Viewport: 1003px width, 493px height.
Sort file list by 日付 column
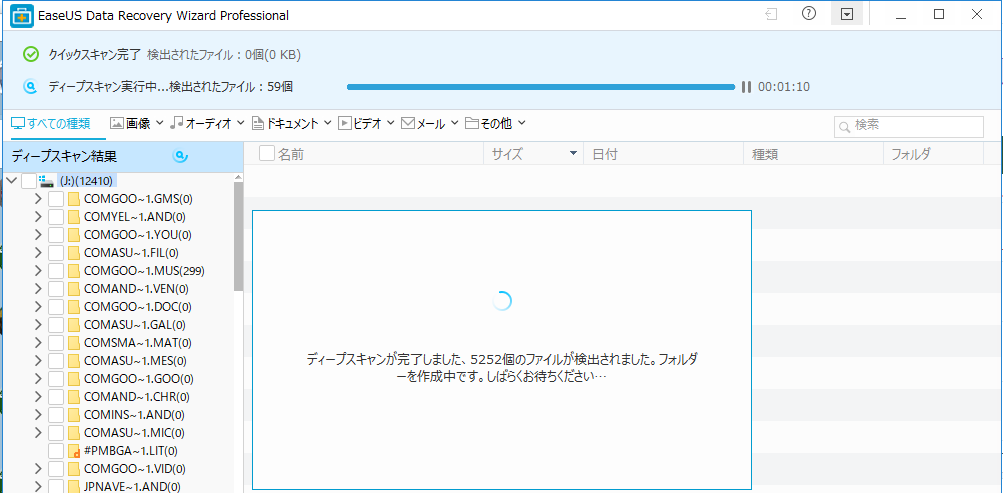point(605,154)
